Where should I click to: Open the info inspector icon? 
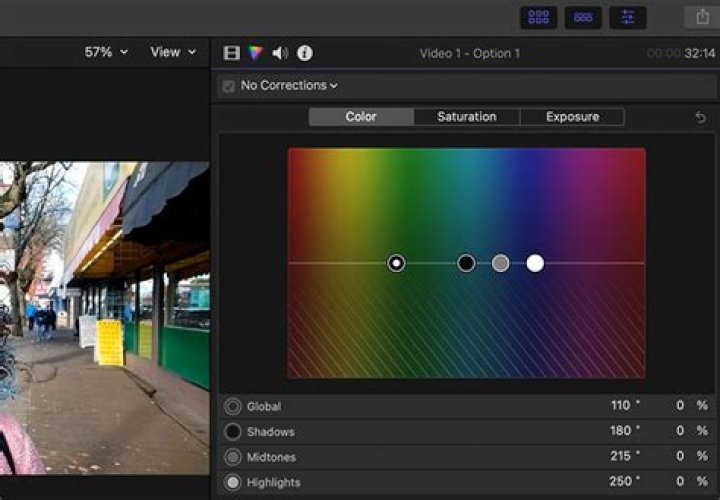click(x=305, y=53)
